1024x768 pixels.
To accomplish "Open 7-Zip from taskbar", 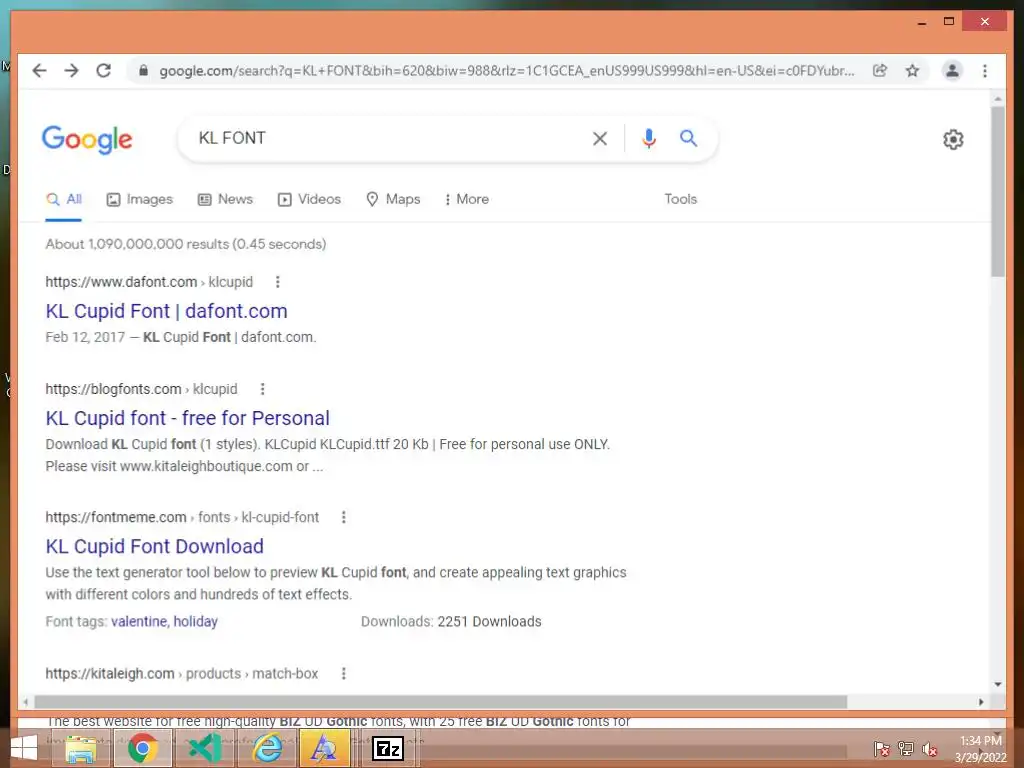I will pos(388,748).
